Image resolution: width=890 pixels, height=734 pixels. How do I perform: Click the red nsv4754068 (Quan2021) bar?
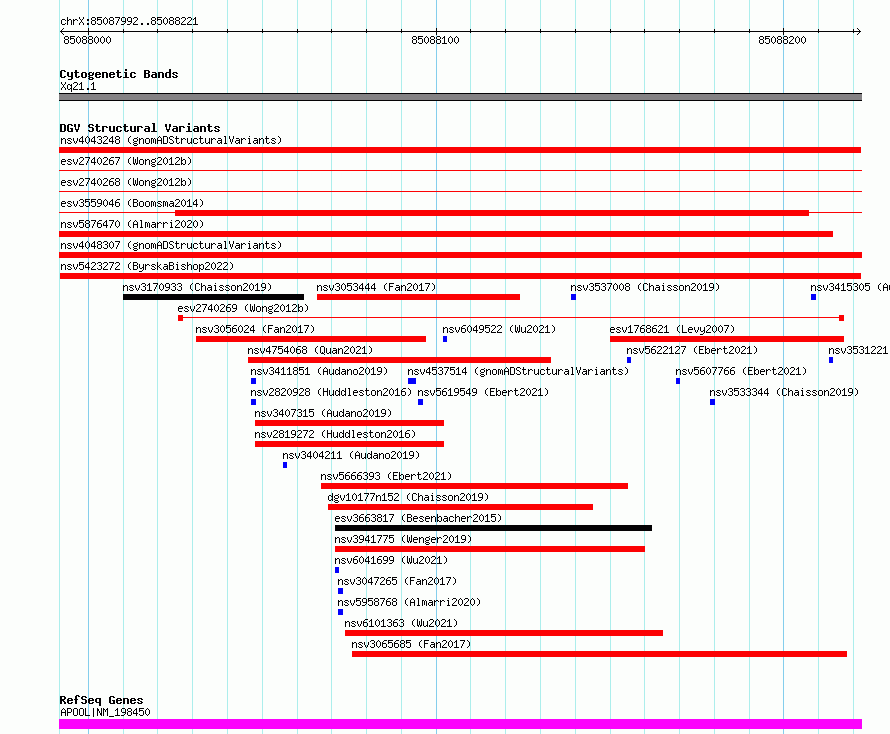(x=399, y=360)
